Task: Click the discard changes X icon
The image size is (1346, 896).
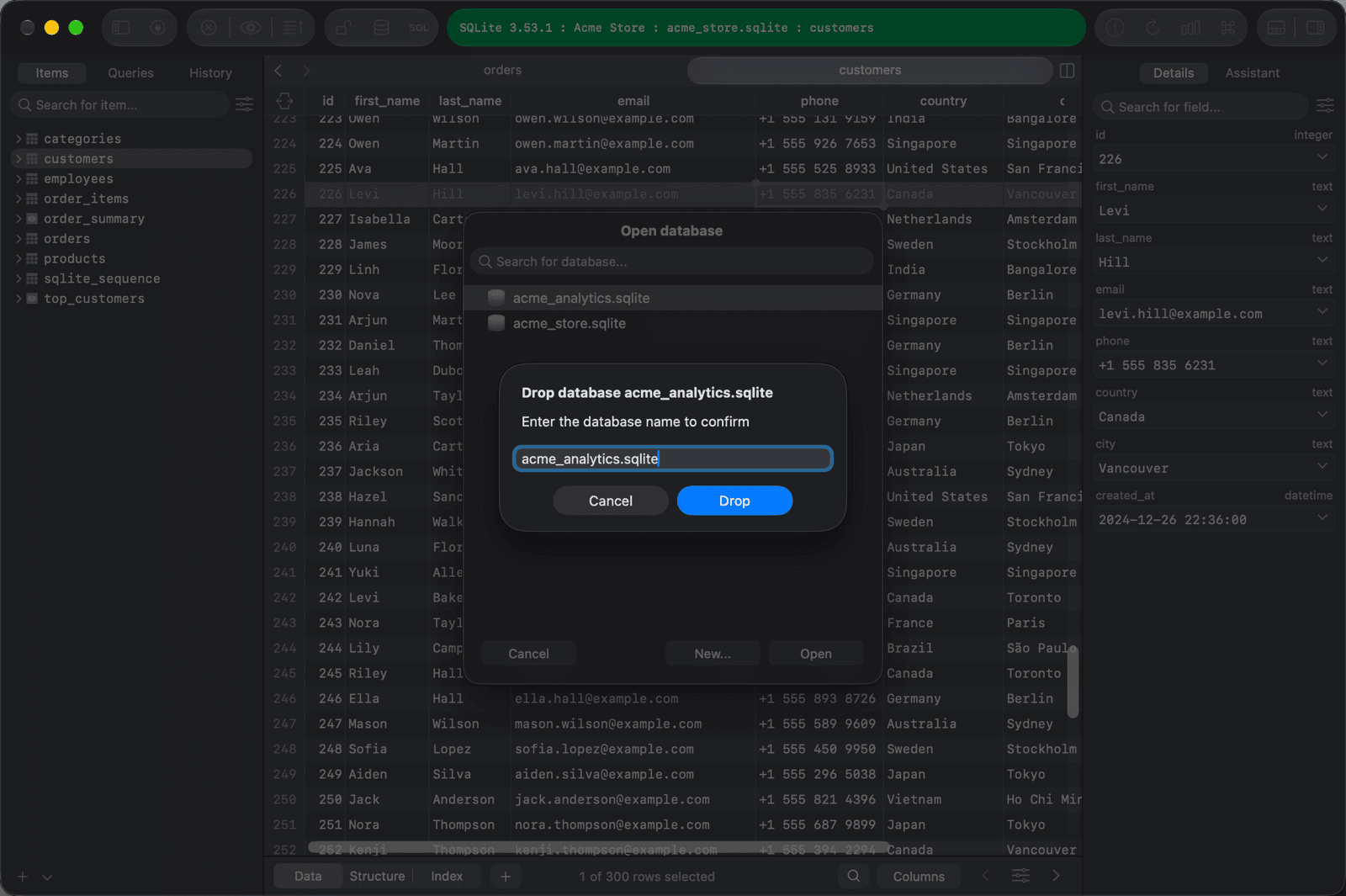Action: [209, 28]
